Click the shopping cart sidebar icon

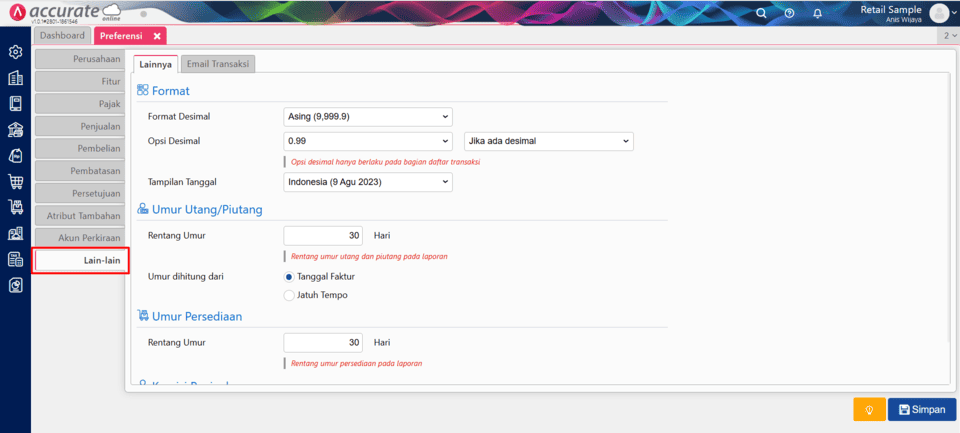(x=15, y=182)
